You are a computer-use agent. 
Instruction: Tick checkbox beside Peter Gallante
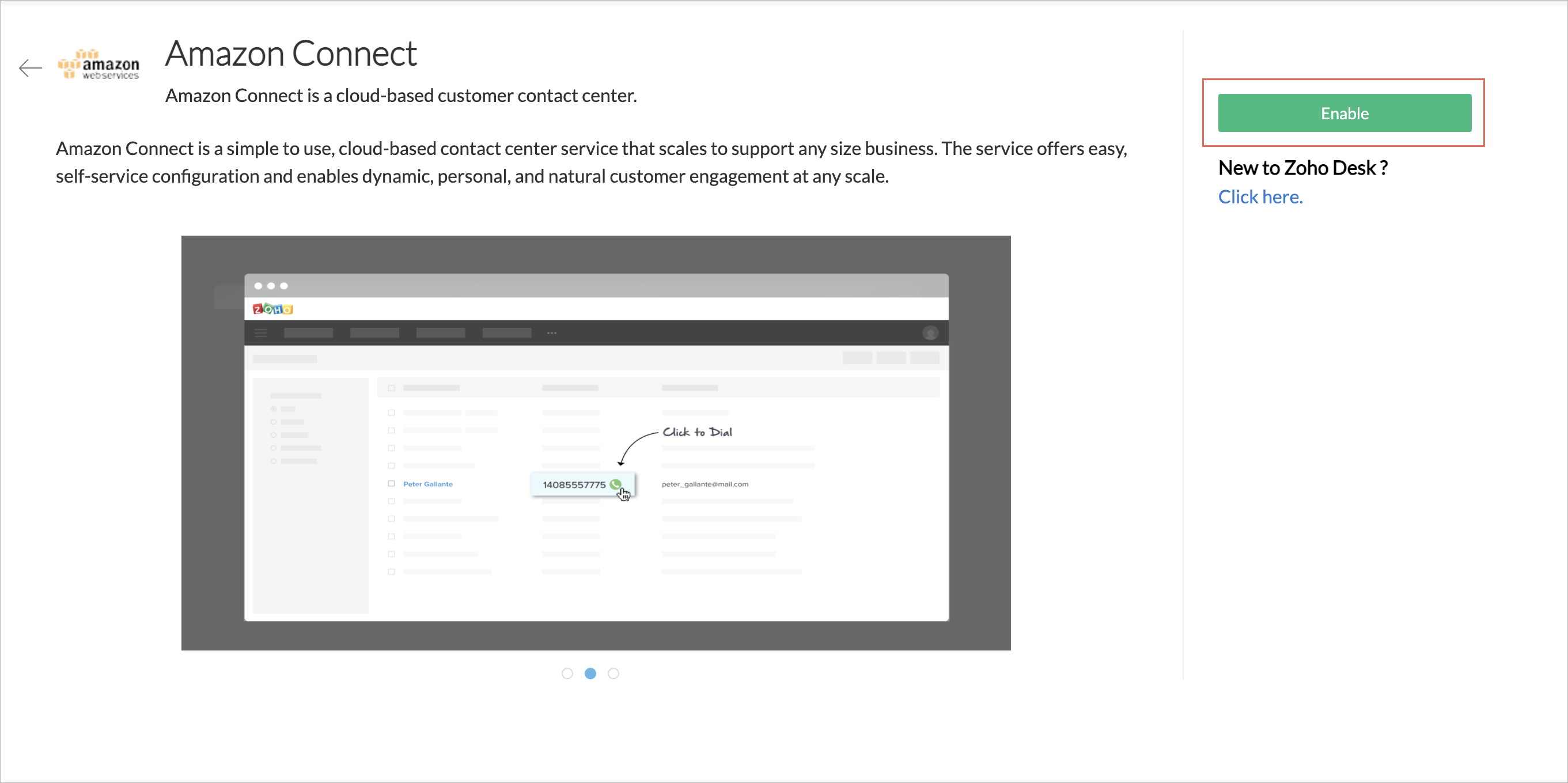(391, 483)
